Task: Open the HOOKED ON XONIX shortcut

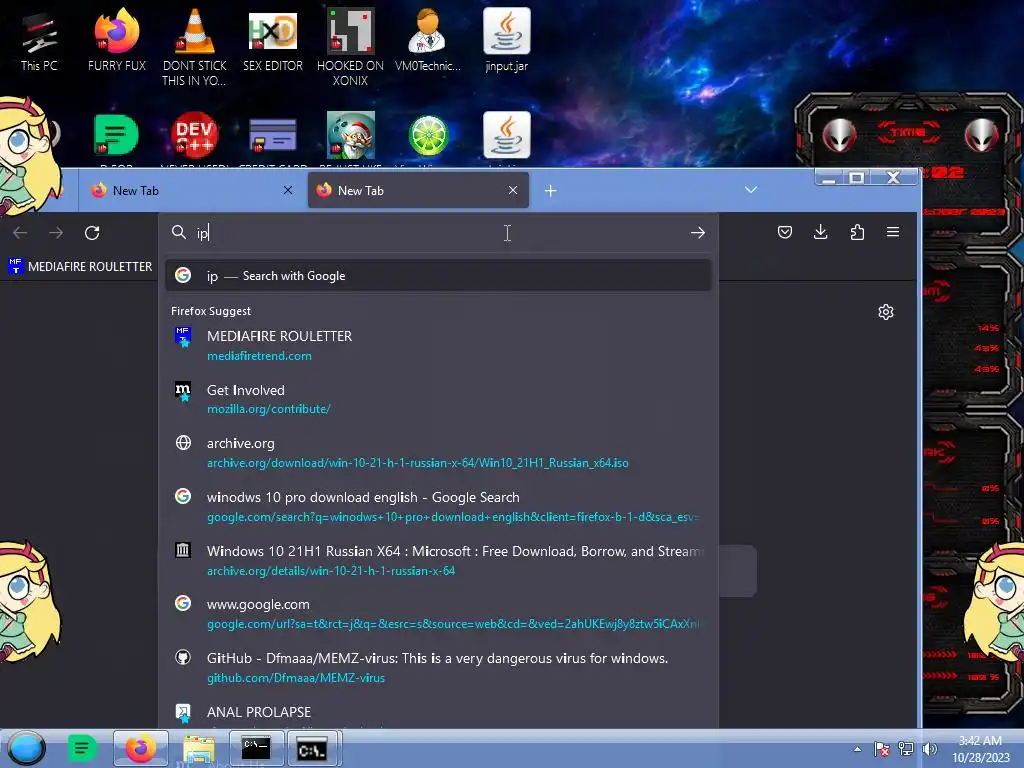Action: [351, 47]
